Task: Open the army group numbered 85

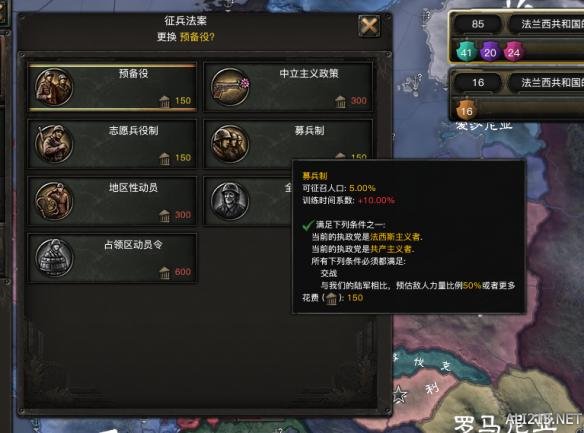Action: coord(478,24)
